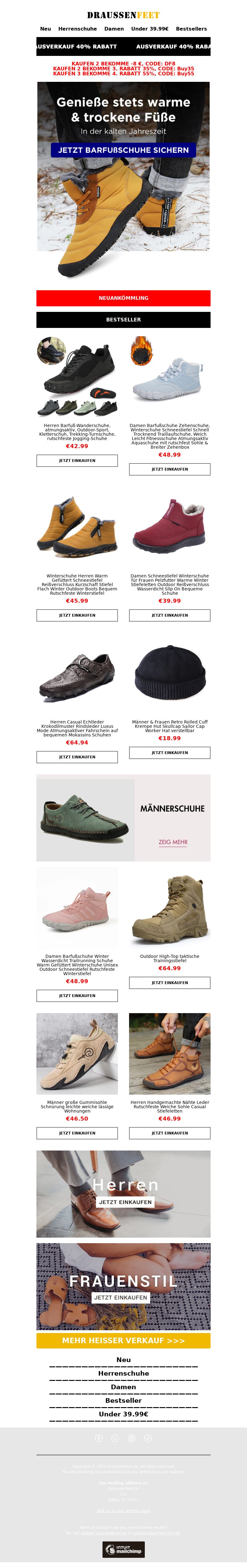
Task: Click JETZT BARFUßSCHUHE SICHERN button
Action: [x=124, y=150]
